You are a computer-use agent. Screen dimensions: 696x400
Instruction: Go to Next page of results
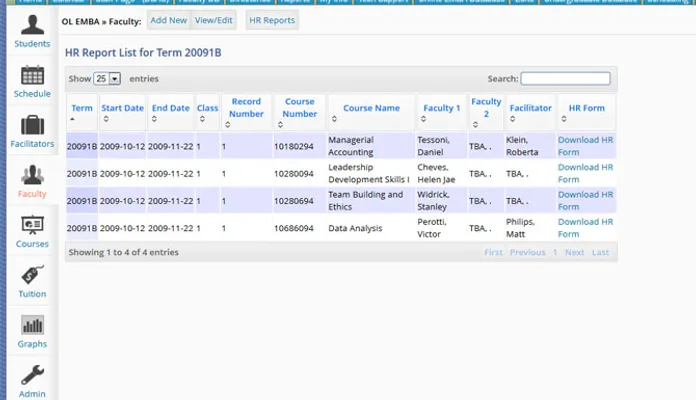574,253
